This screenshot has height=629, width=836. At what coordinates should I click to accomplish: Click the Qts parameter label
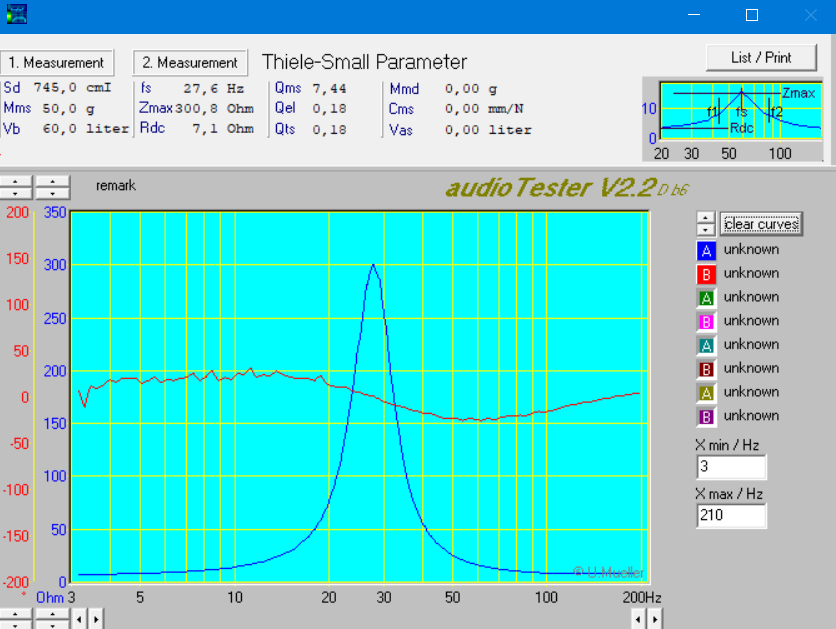pyautogui.click(x=285, y=129)
